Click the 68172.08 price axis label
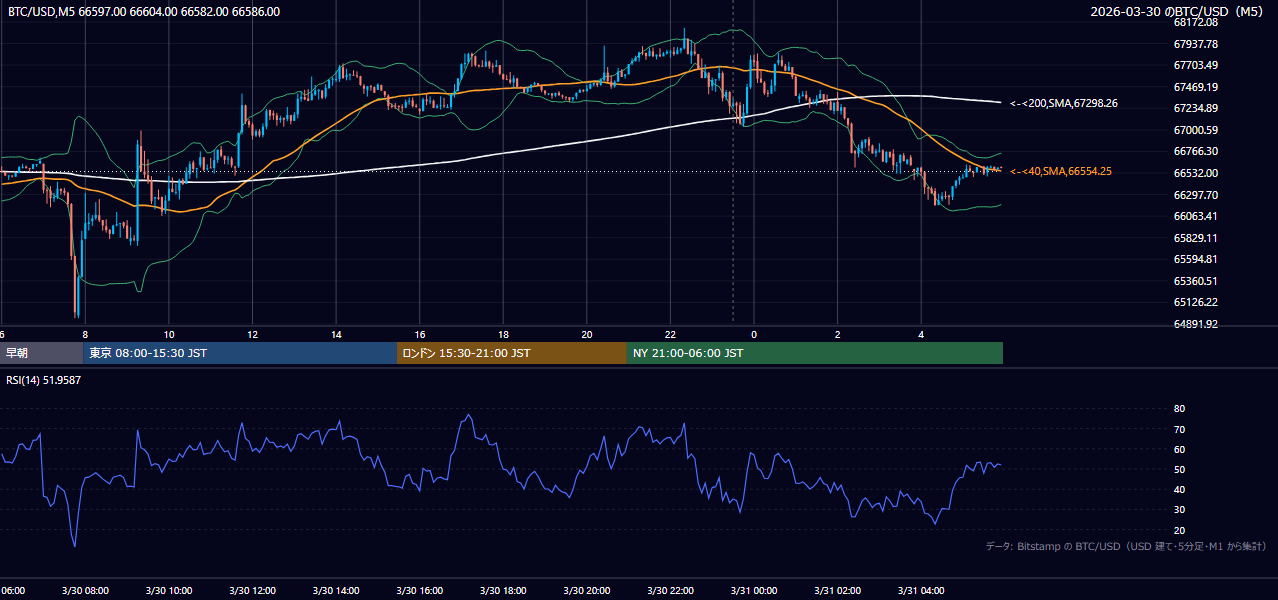The image size is (1278, 600). pyautogui.click(x=1195, y=22)
